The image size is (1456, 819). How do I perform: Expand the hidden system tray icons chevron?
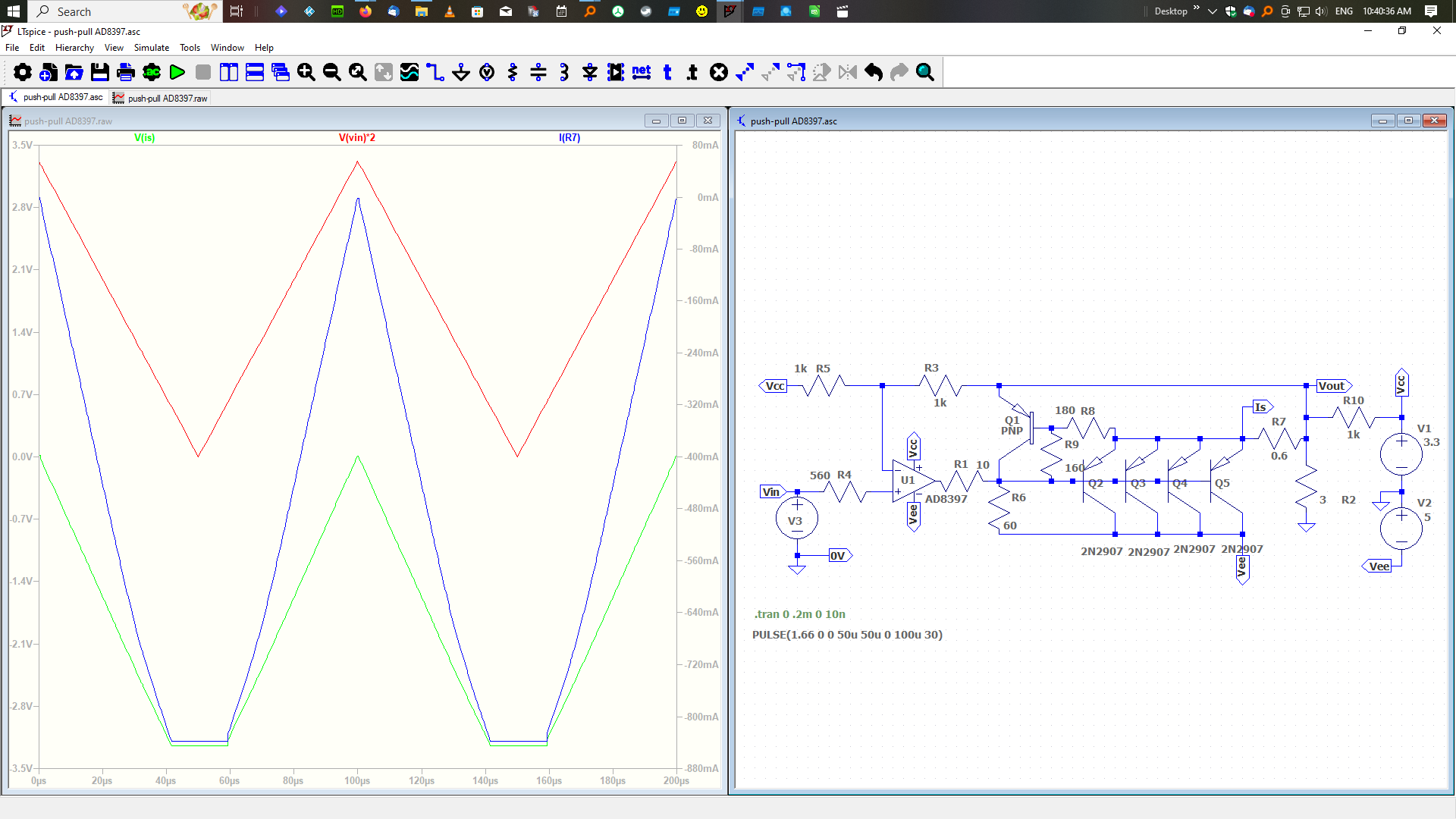click(1212, 11)
